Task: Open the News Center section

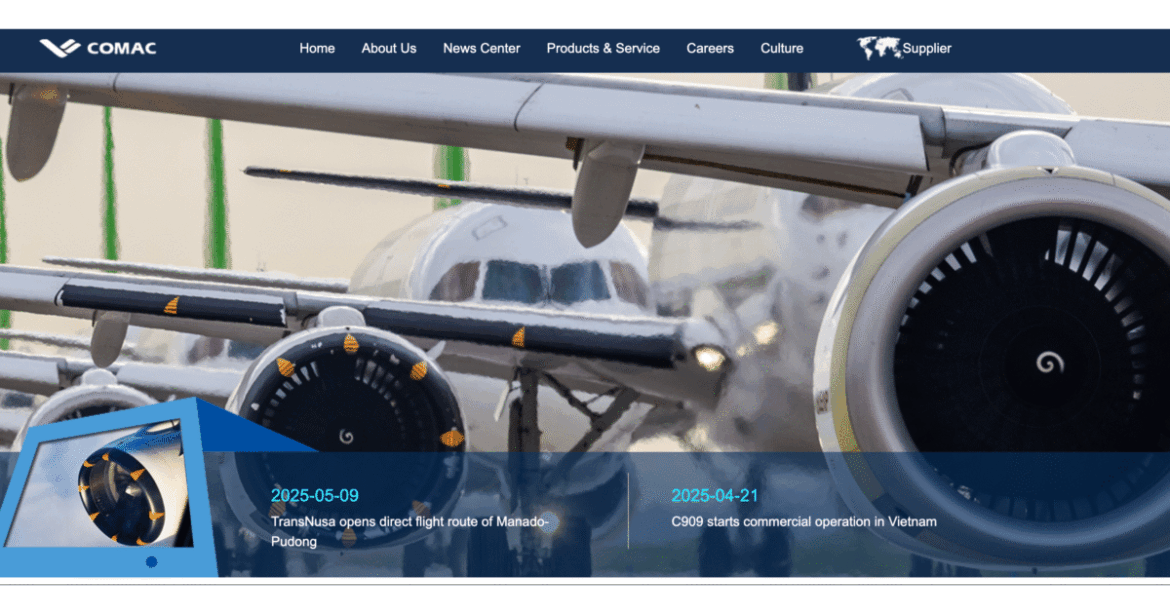Action: pos(481,48)
